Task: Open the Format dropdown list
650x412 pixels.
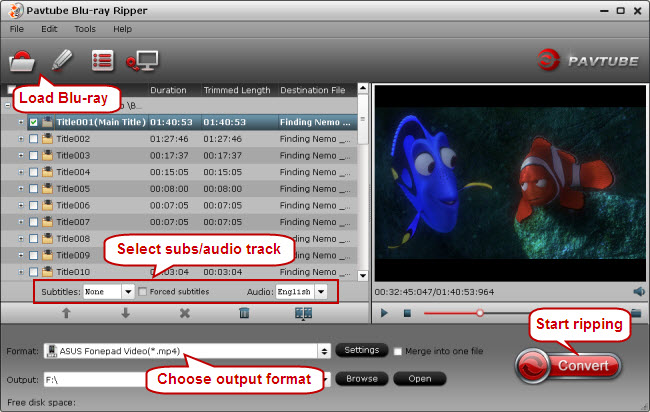Action: 324,351
